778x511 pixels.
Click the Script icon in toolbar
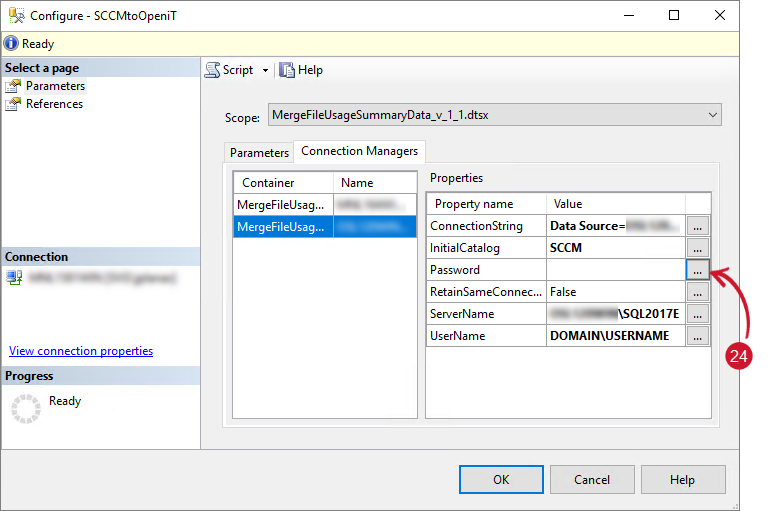tap(212, 70)
